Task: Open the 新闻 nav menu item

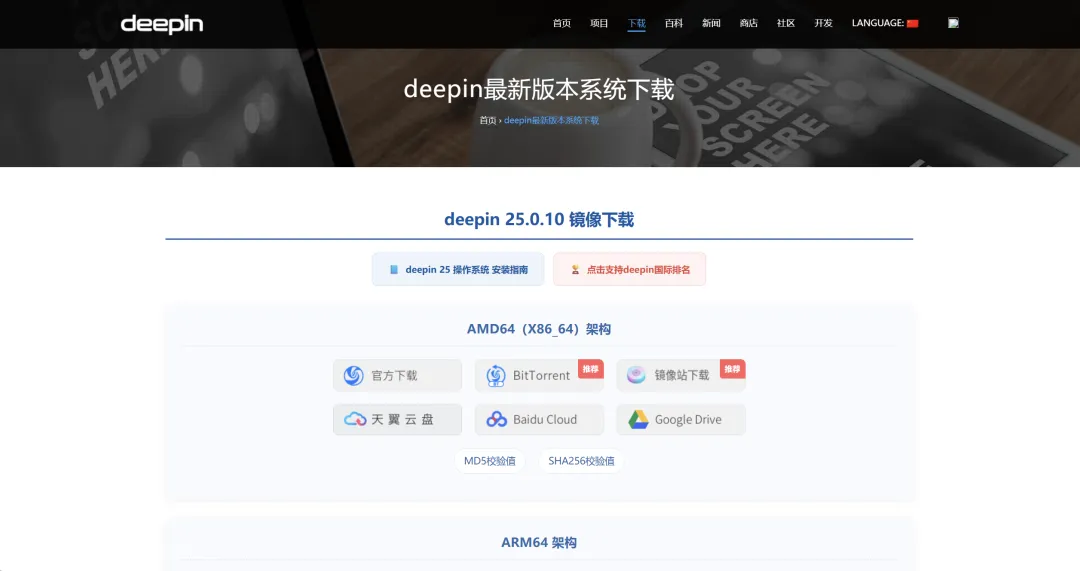Action: [711, 23]
